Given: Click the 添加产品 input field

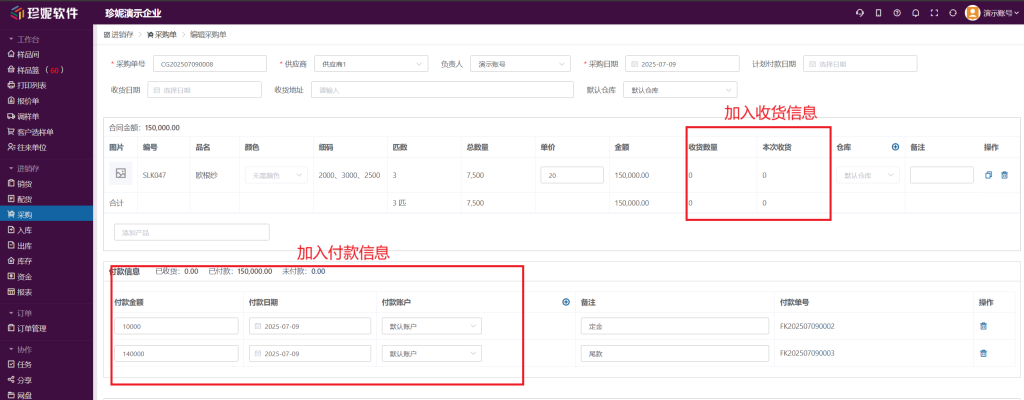Looking at the screenshot, I should coord(192,232).
